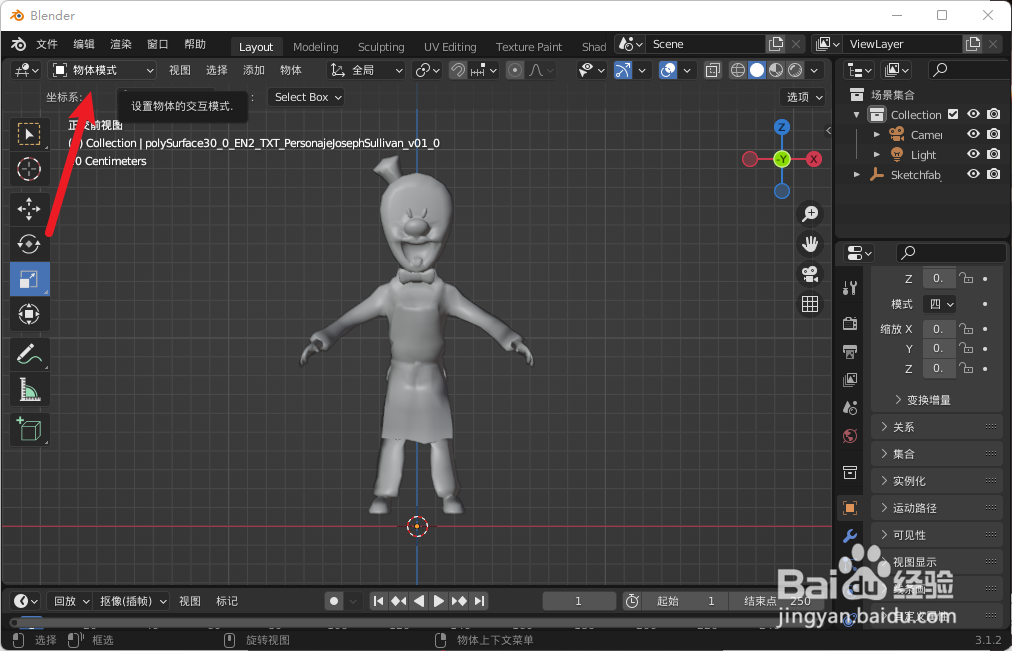Image resolution: width=1012 pixels, height=651 pixels.
Task: Open the Options dropdown in viewport
Action: click(x=804, y=97)
